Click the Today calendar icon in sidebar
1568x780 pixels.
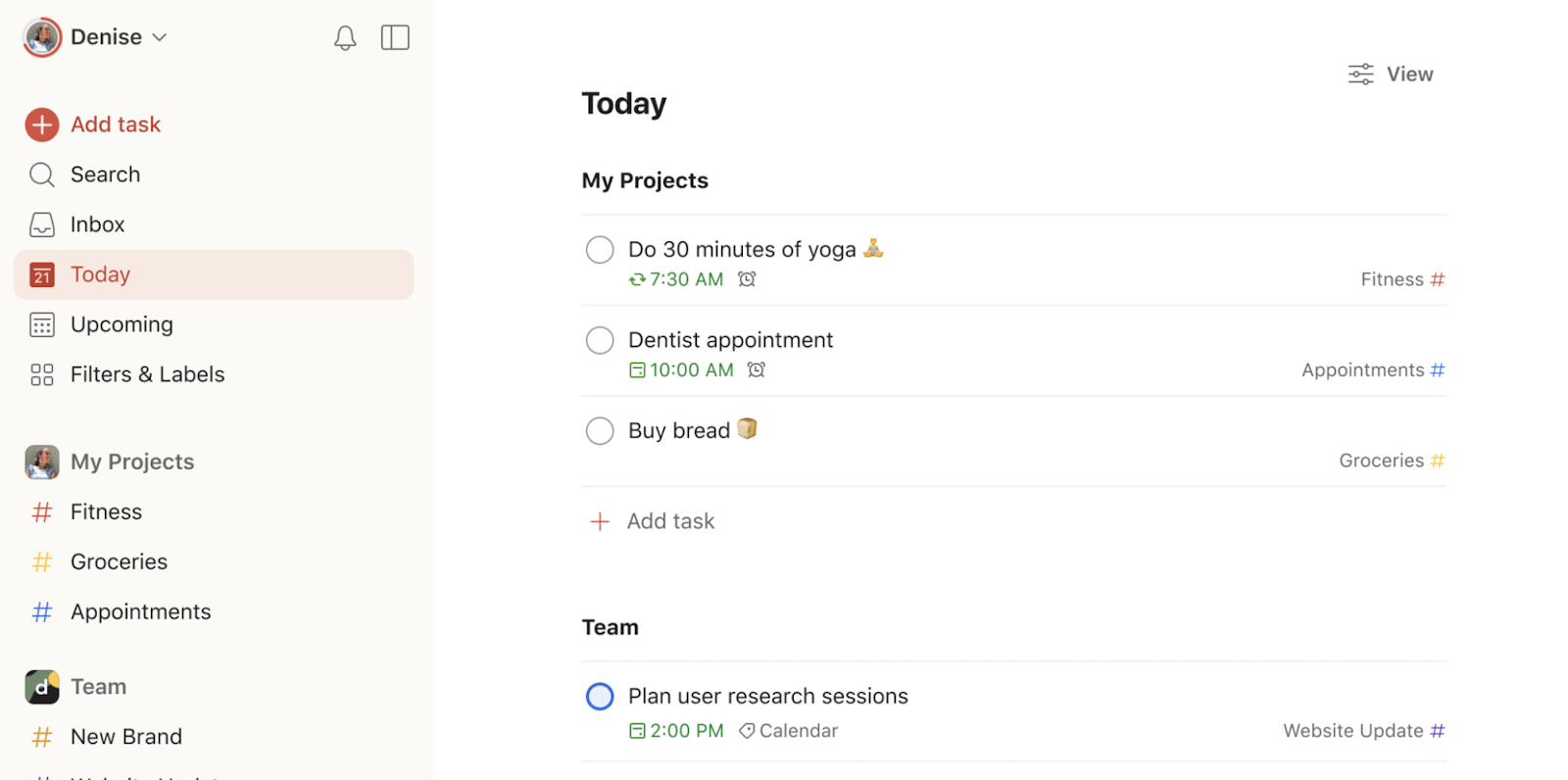point(41,274)
